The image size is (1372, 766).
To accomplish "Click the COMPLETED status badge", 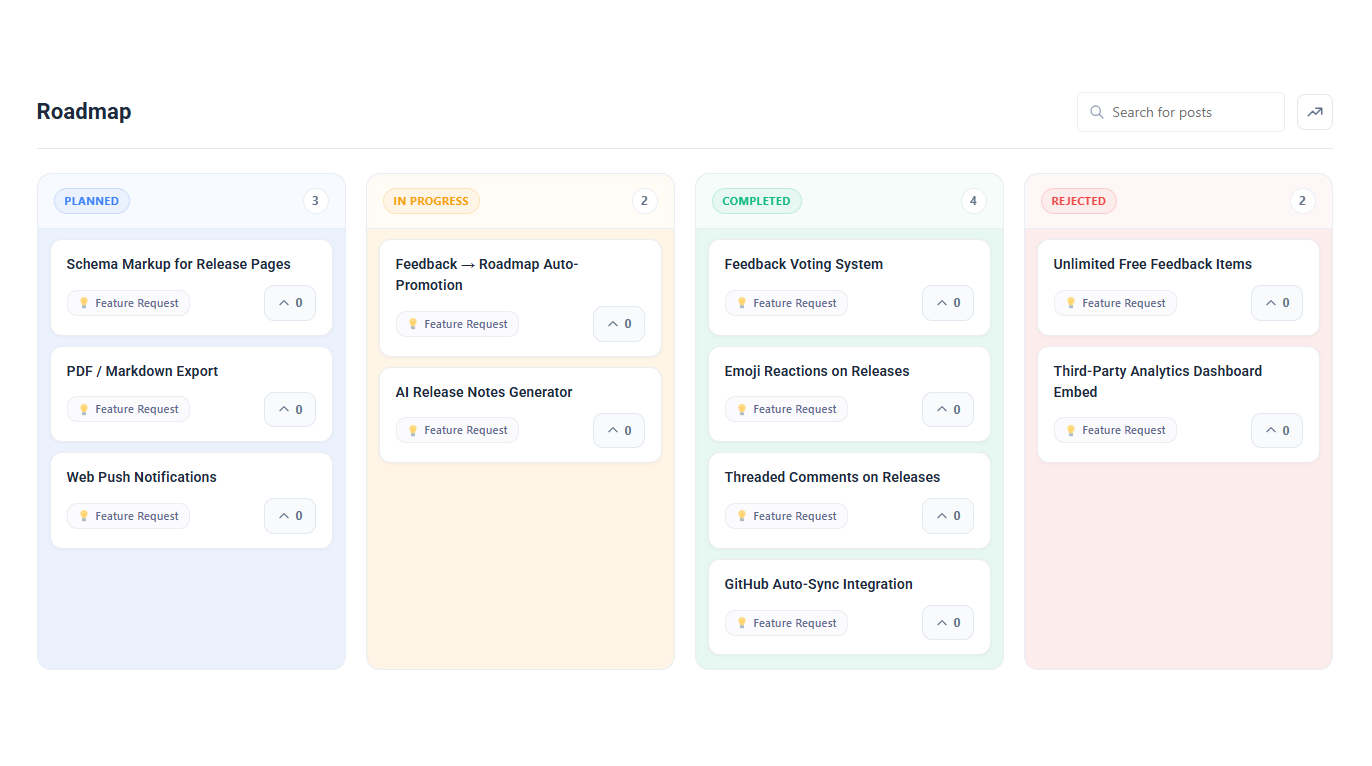I will point(756,201).
